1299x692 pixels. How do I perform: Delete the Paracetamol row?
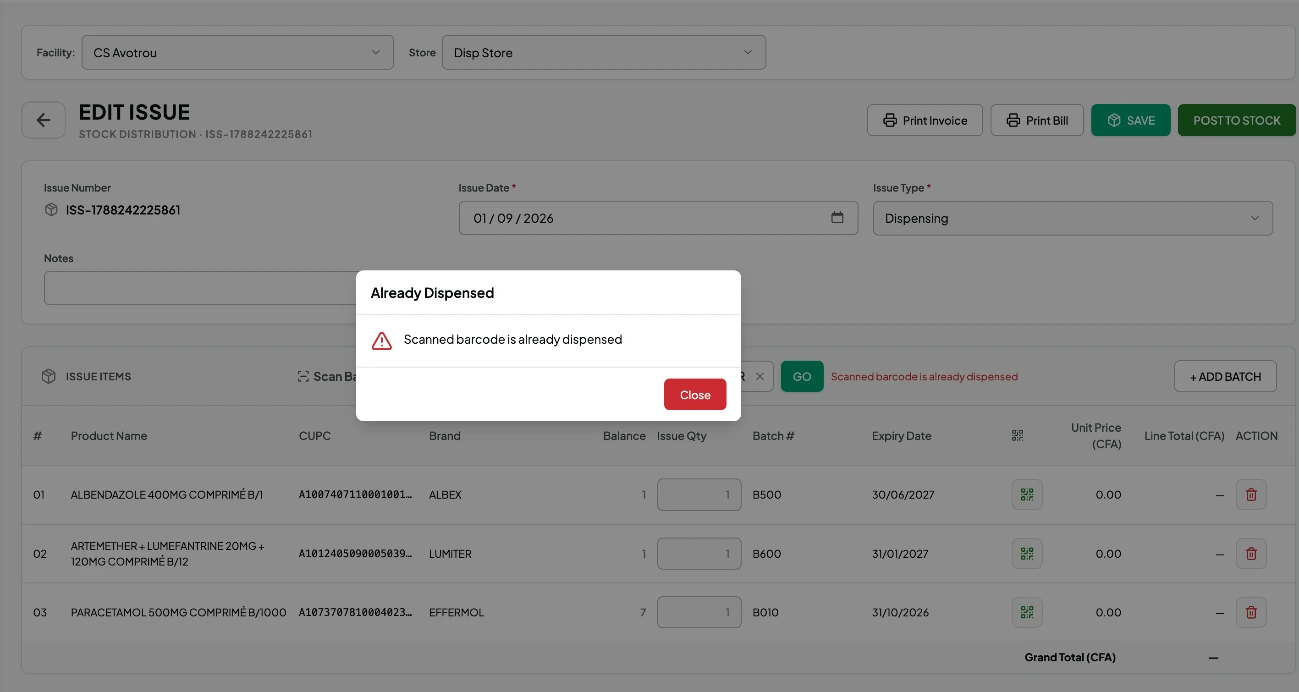(x=1251, y=612)
